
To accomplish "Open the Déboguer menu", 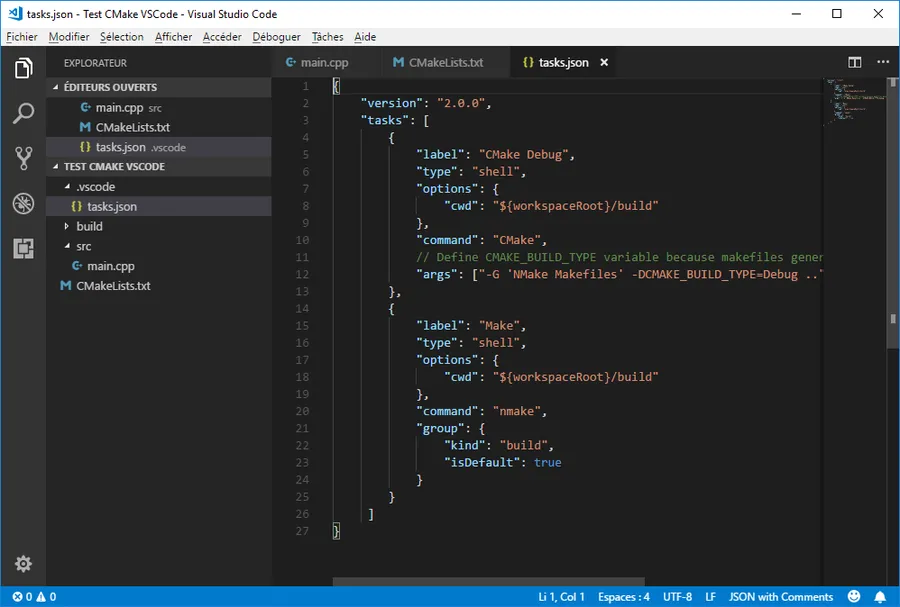I will point(276,37).
